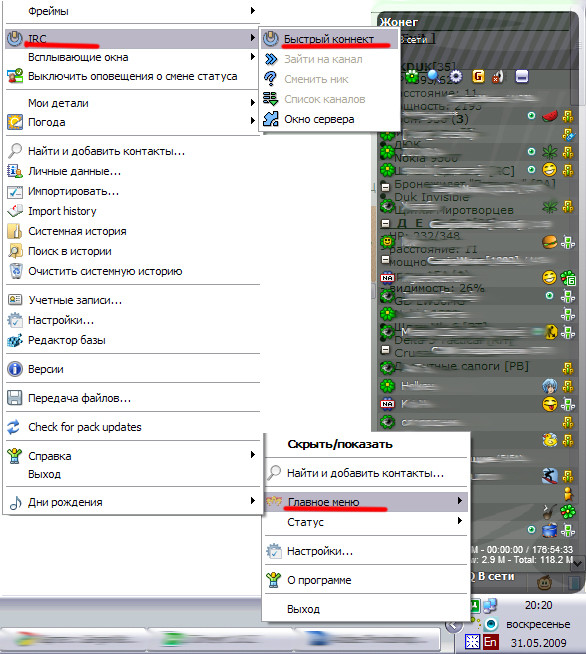Viewport: 586px width, 654px height.
Task: Open the IRC menu item
Action: point(133,39)
